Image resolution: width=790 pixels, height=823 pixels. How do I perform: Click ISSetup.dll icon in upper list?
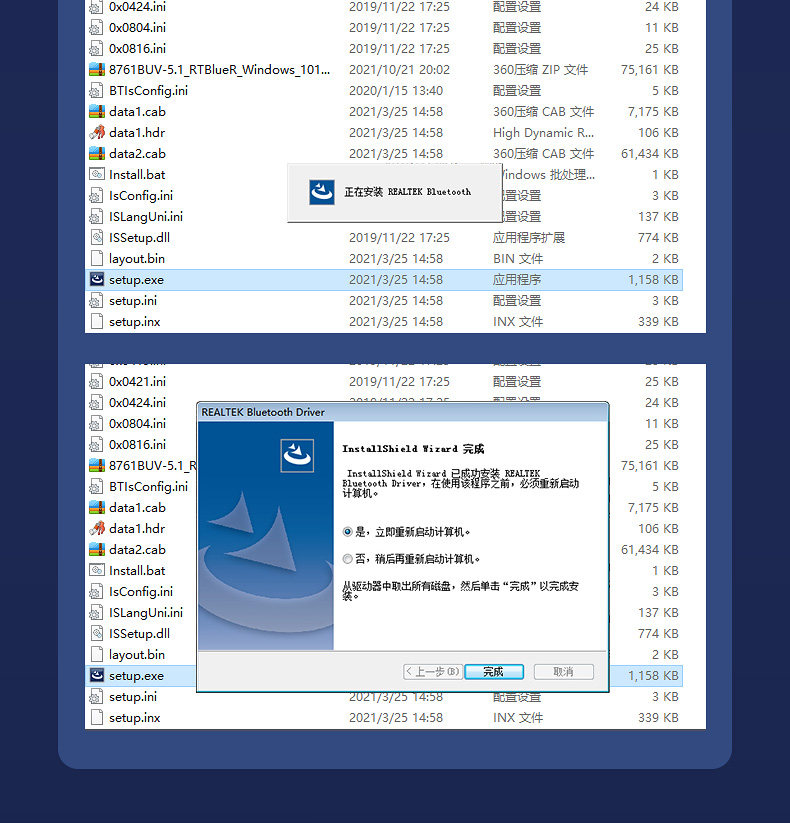pos(97,237)
